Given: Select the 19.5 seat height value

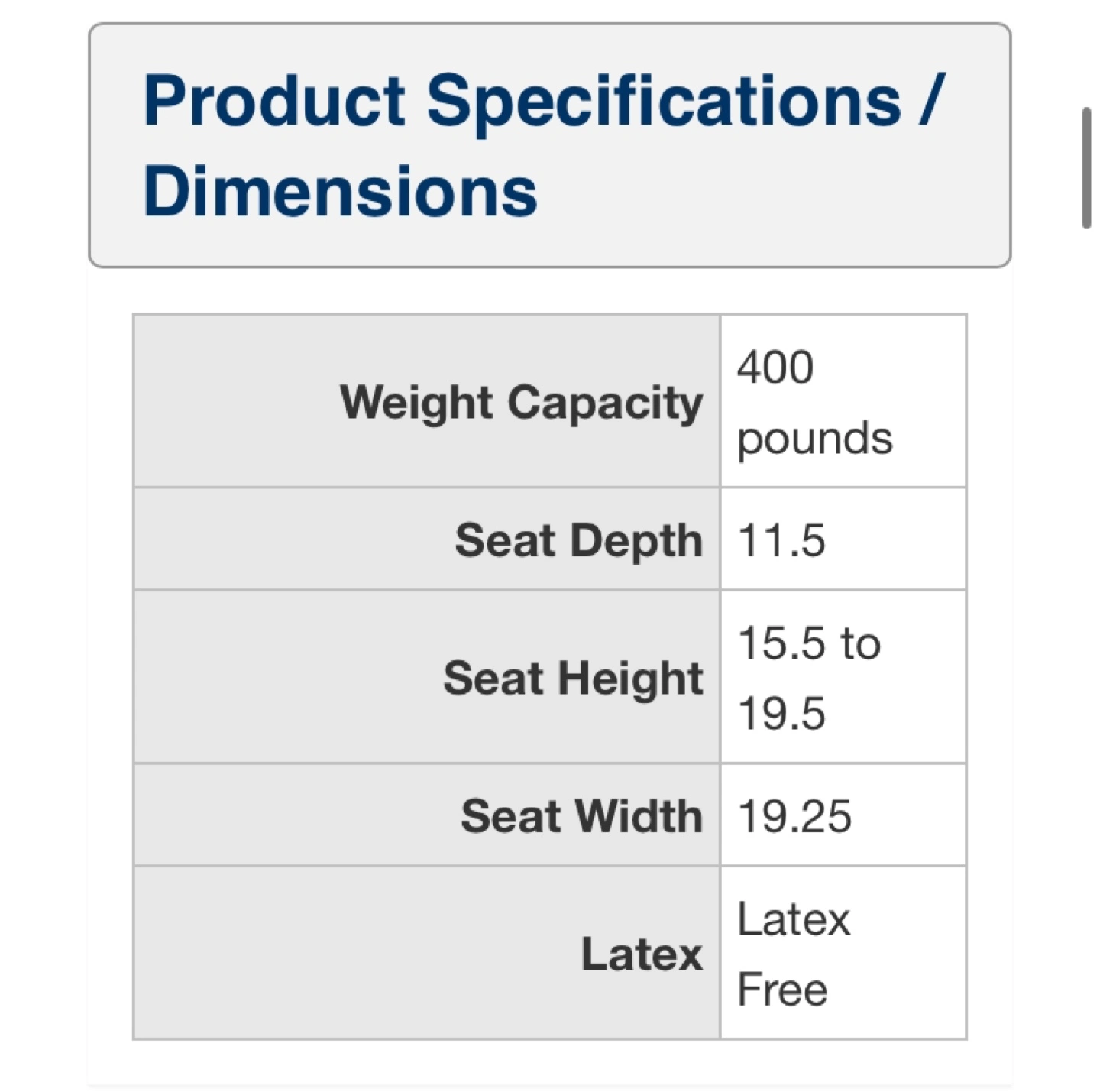Looking at the screenshot, I should point(781,713).
